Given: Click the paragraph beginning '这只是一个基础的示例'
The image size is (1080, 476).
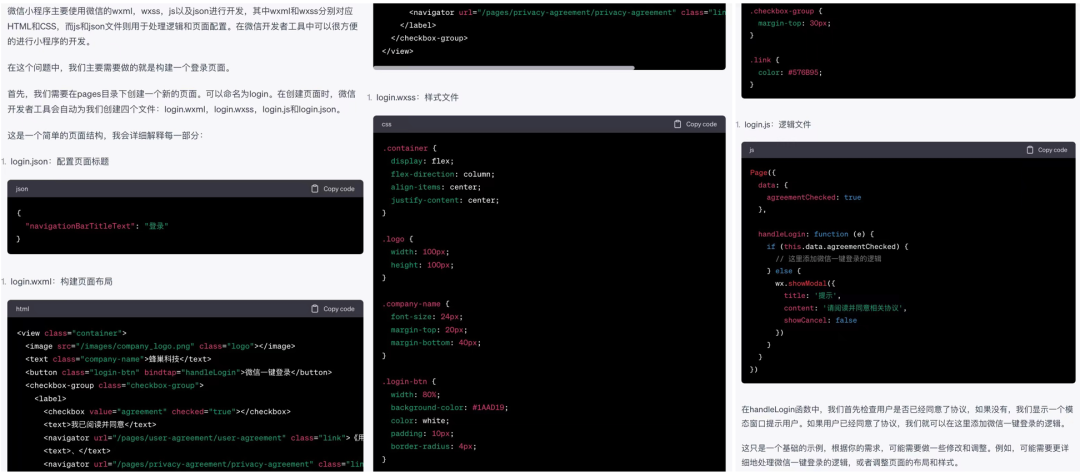Looking at the screenshot, I should point(904,457).
